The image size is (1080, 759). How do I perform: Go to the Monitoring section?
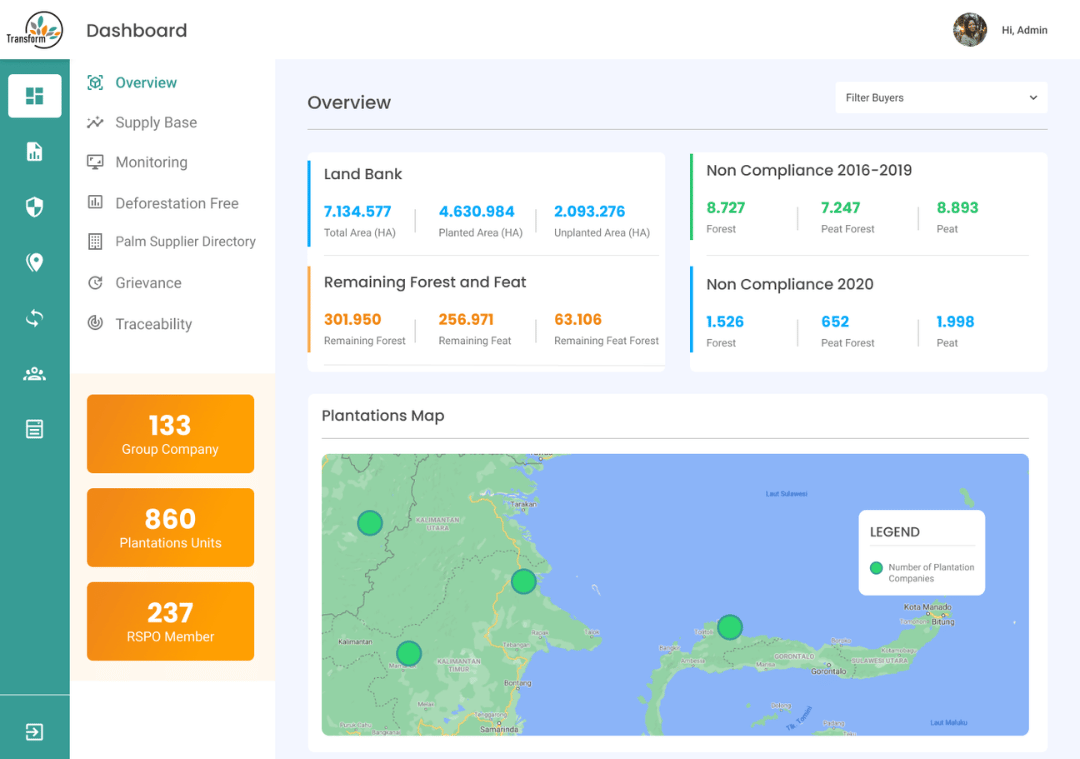(151, 162)
